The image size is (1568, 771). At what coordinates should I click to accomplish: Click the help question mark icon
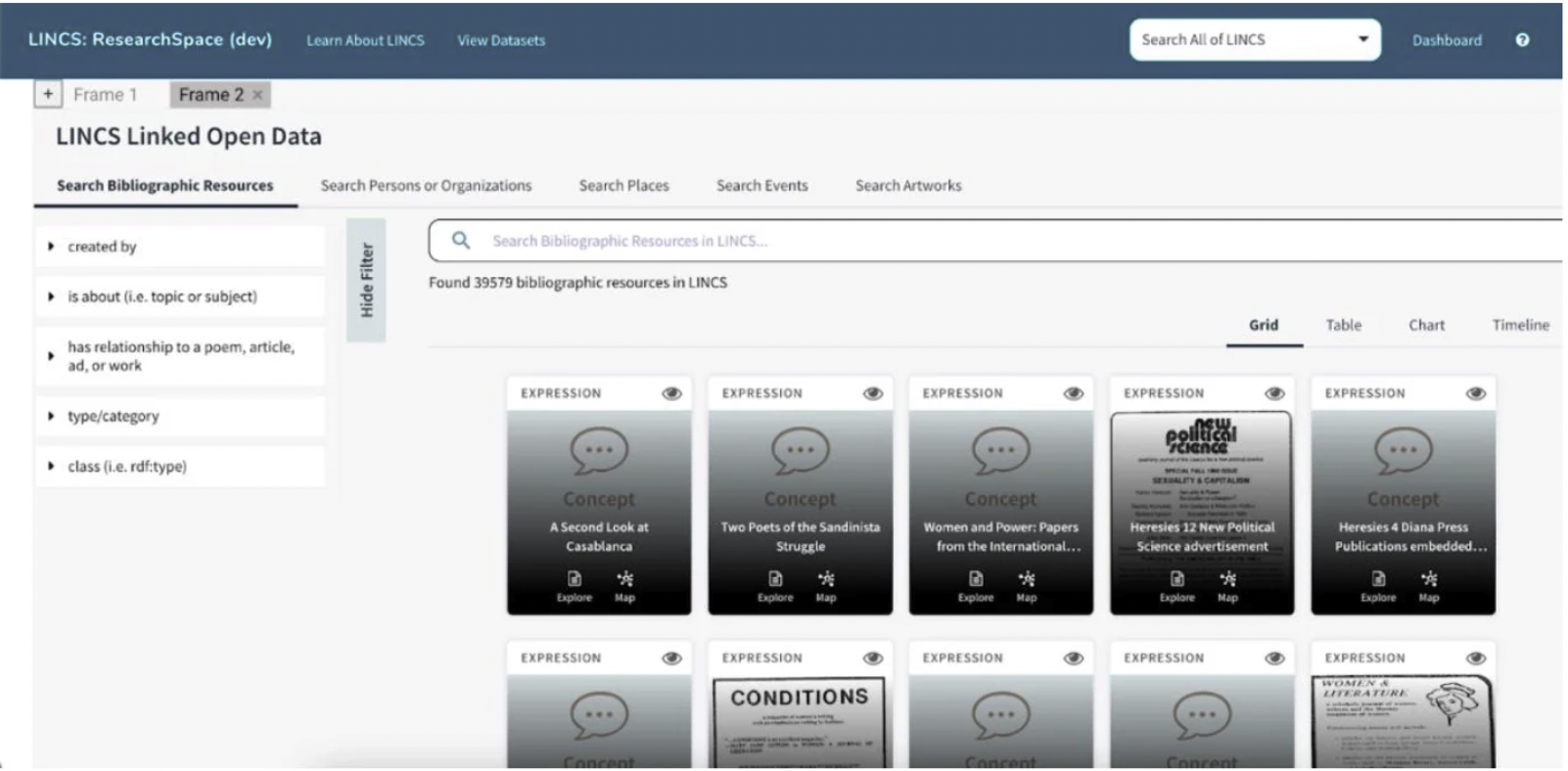point(1522,40)
